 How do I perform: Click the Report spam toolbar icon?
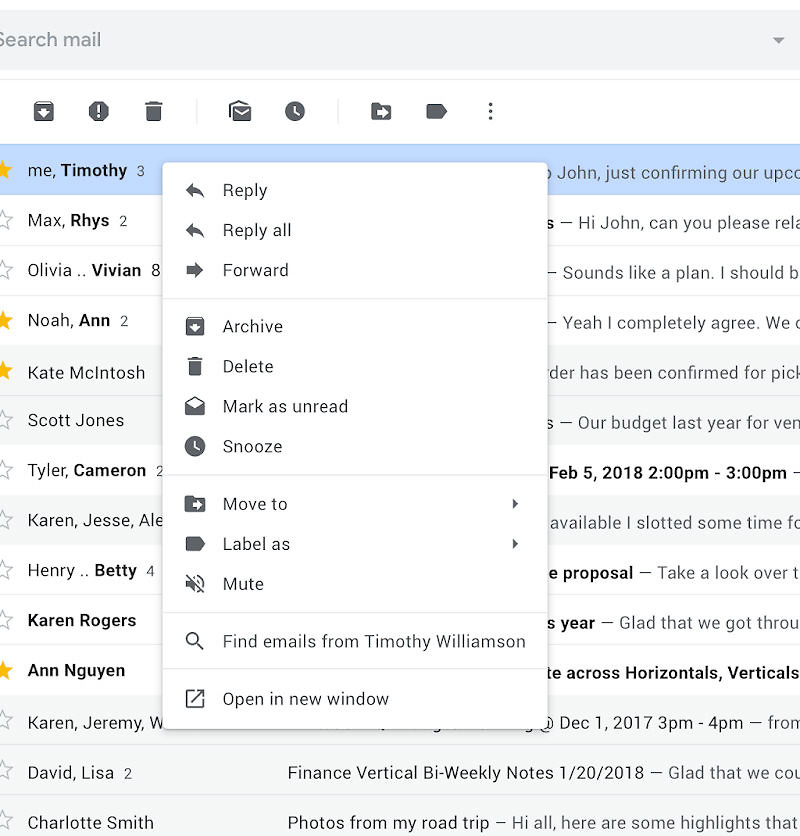point(98,112)
